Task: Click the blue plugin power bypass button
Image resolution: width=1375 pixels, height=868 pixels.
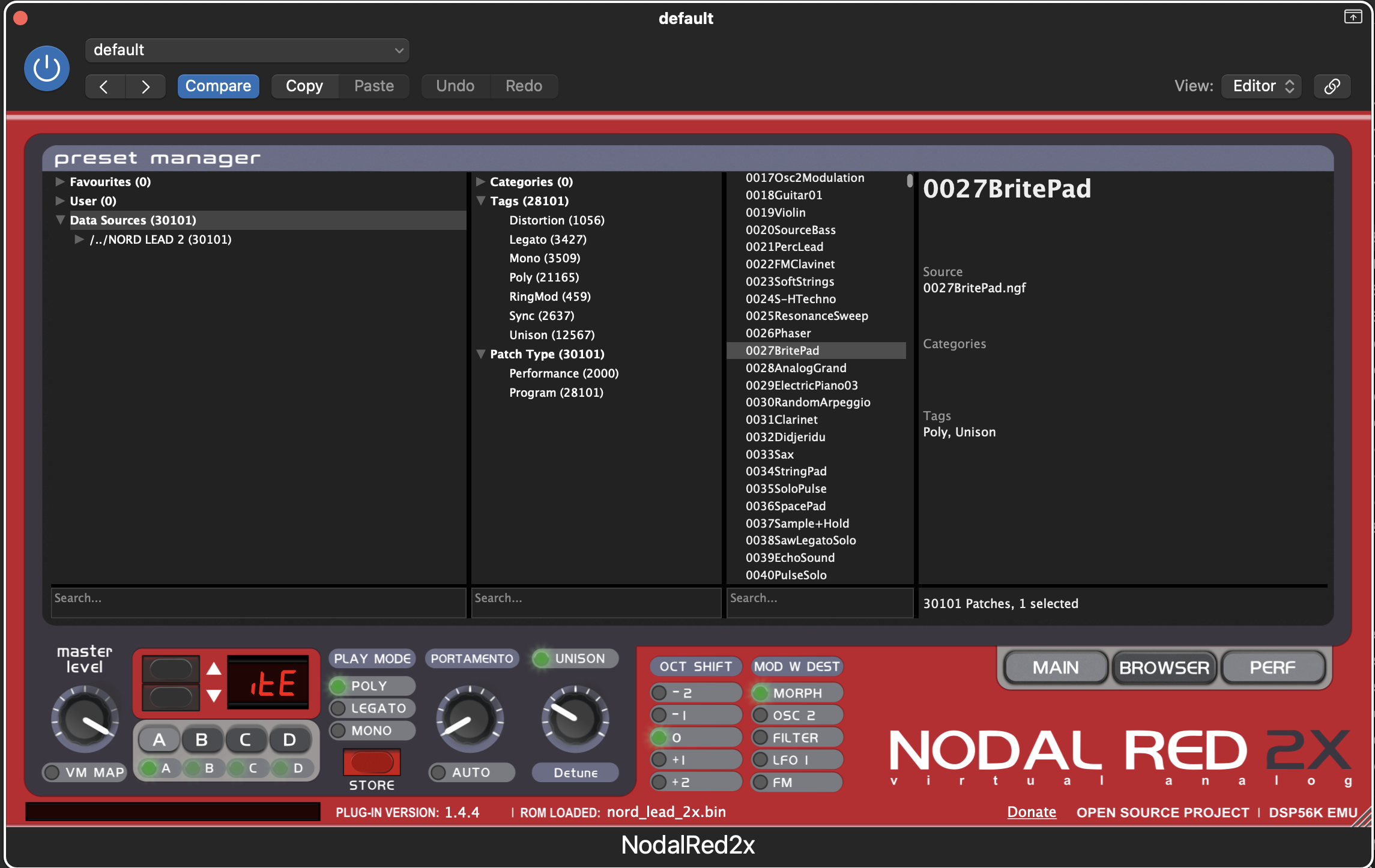Action: (x=46, y=68)
